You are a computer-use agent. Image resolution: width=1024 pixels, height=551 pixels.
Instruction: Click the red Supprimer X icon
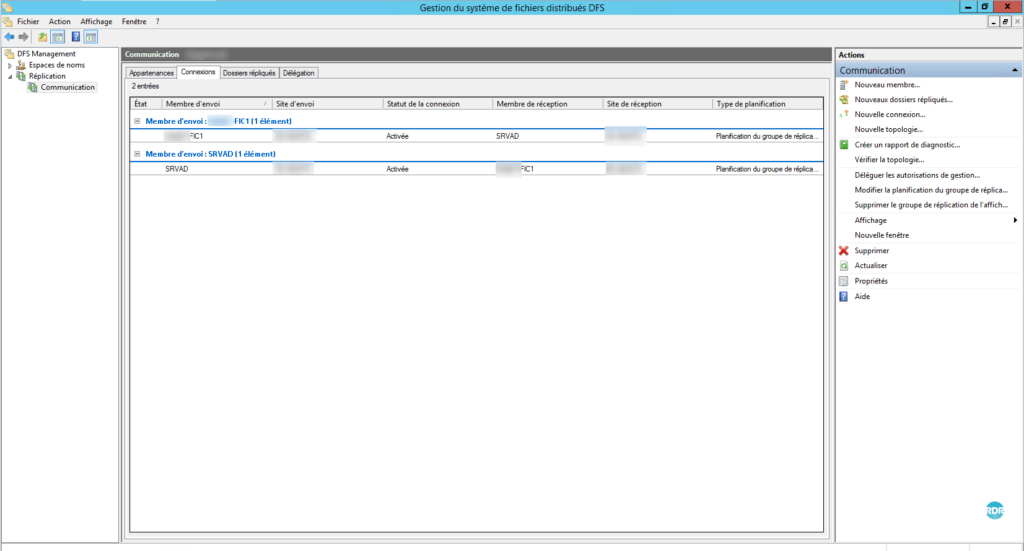coord(844,251)
